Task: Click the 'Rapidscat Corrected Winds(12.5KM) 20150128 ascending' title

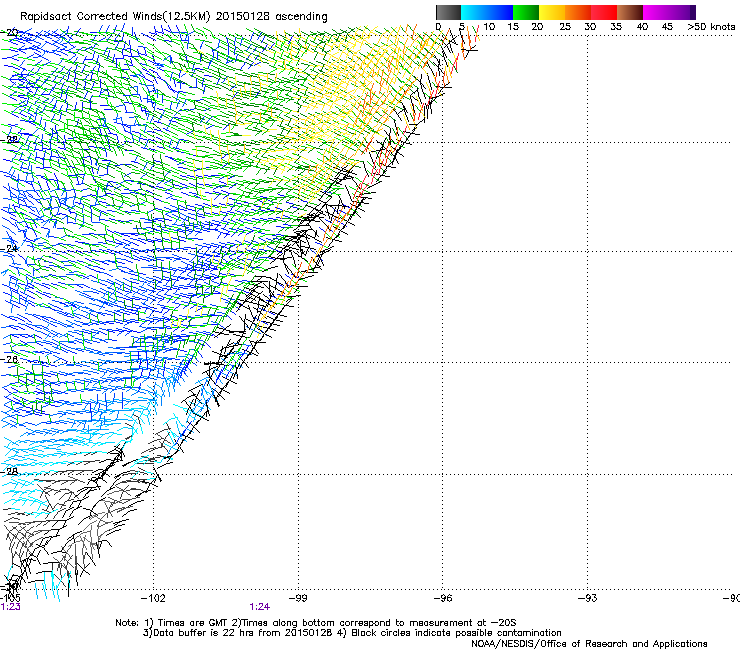Action: coord(174,17)
